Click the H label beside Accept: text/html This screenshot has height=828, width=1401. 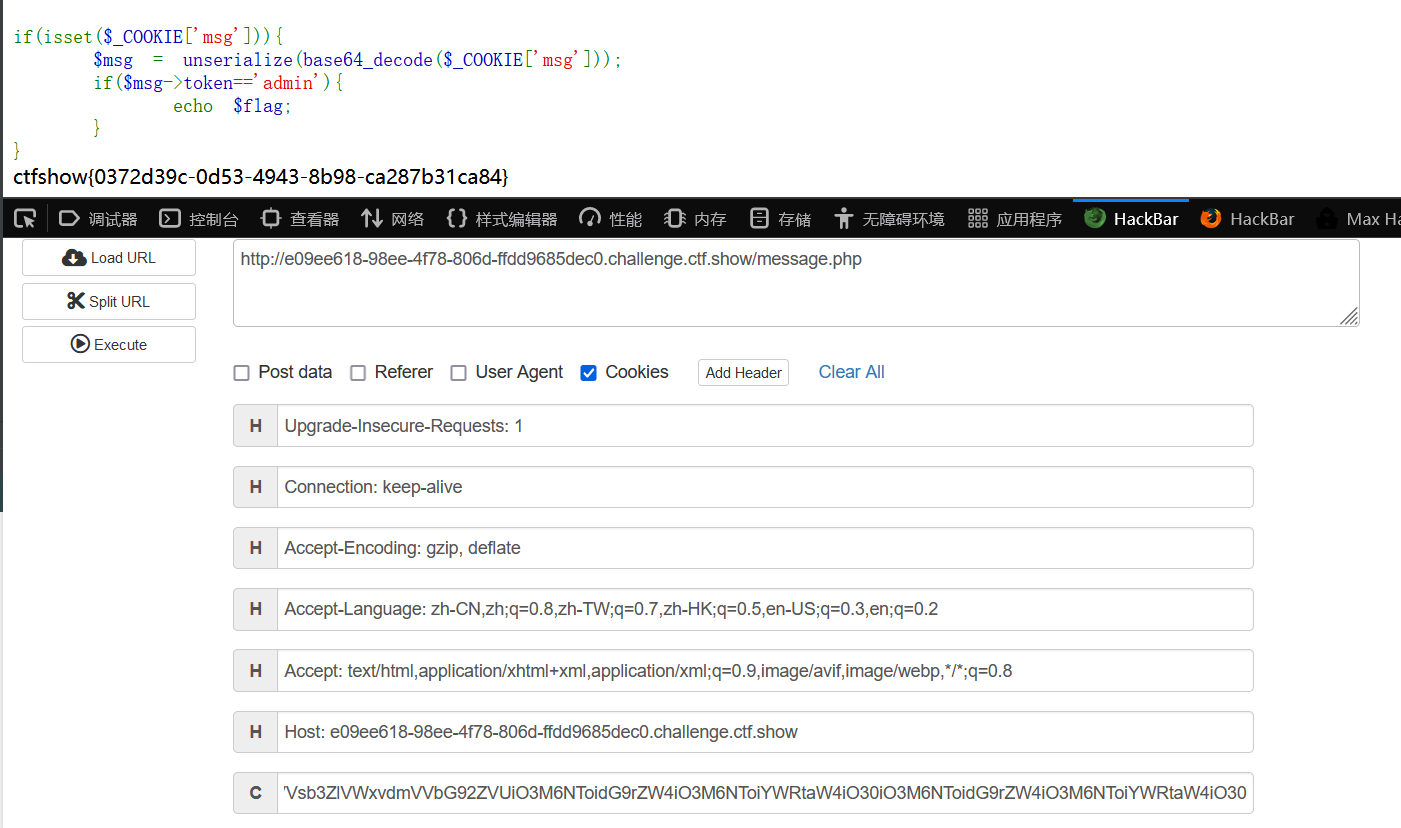[x=256, y=671]
